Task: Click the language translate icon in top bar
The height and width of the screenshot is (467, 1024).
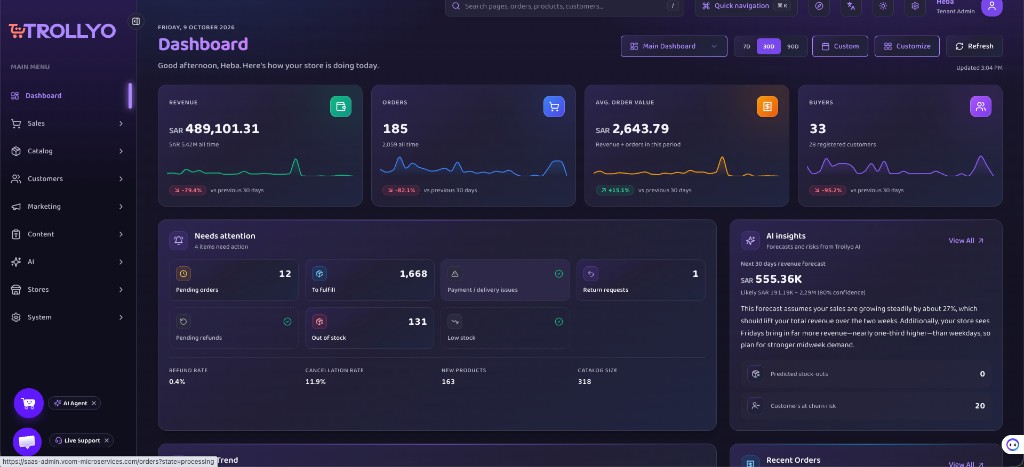Action: (x=851, y=6)
